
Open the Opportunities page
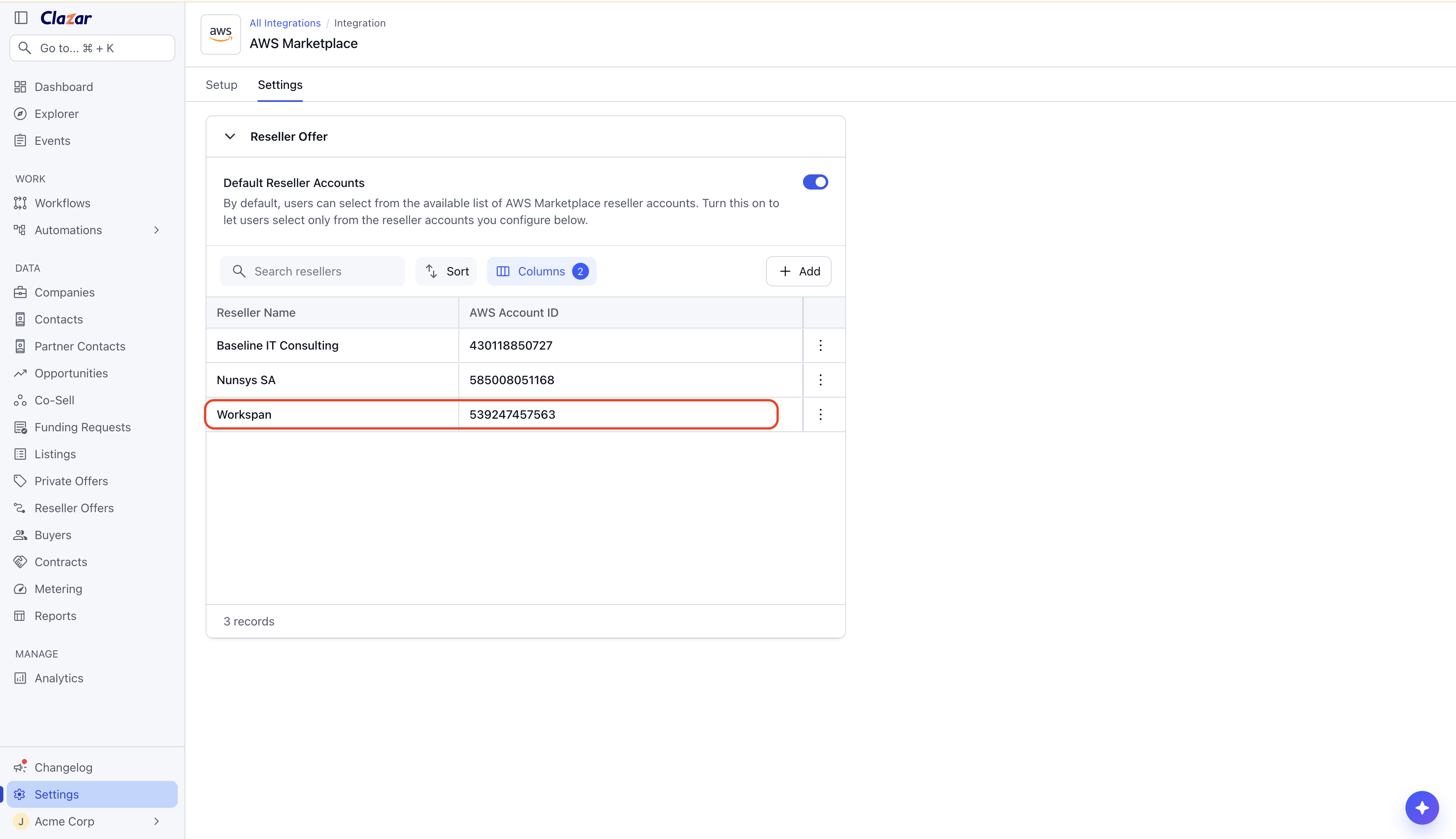click(x=71, y=374)
